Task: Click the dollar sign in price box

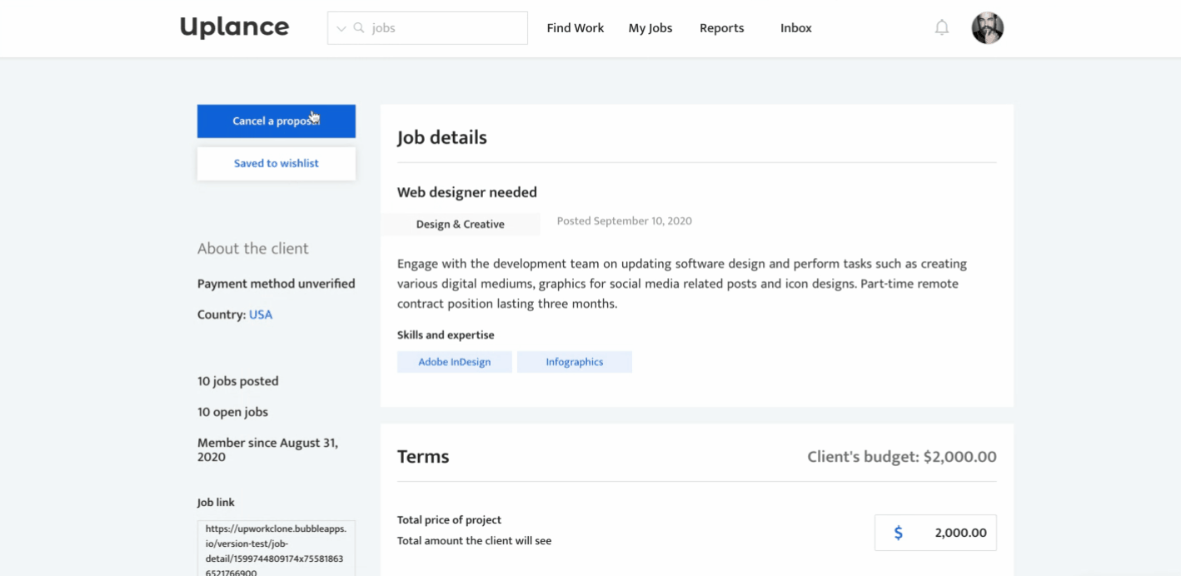Action: (898, 533)
